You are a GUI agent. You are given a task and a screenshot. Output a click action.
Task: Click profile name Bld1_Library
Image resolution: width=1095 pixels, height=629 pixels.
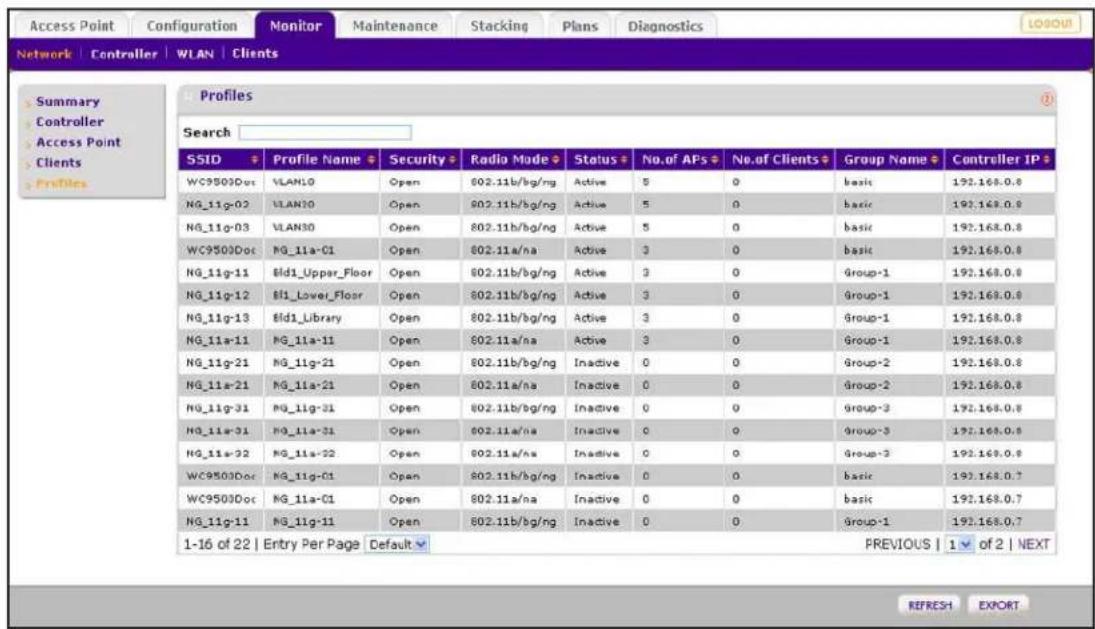(307, 318)
